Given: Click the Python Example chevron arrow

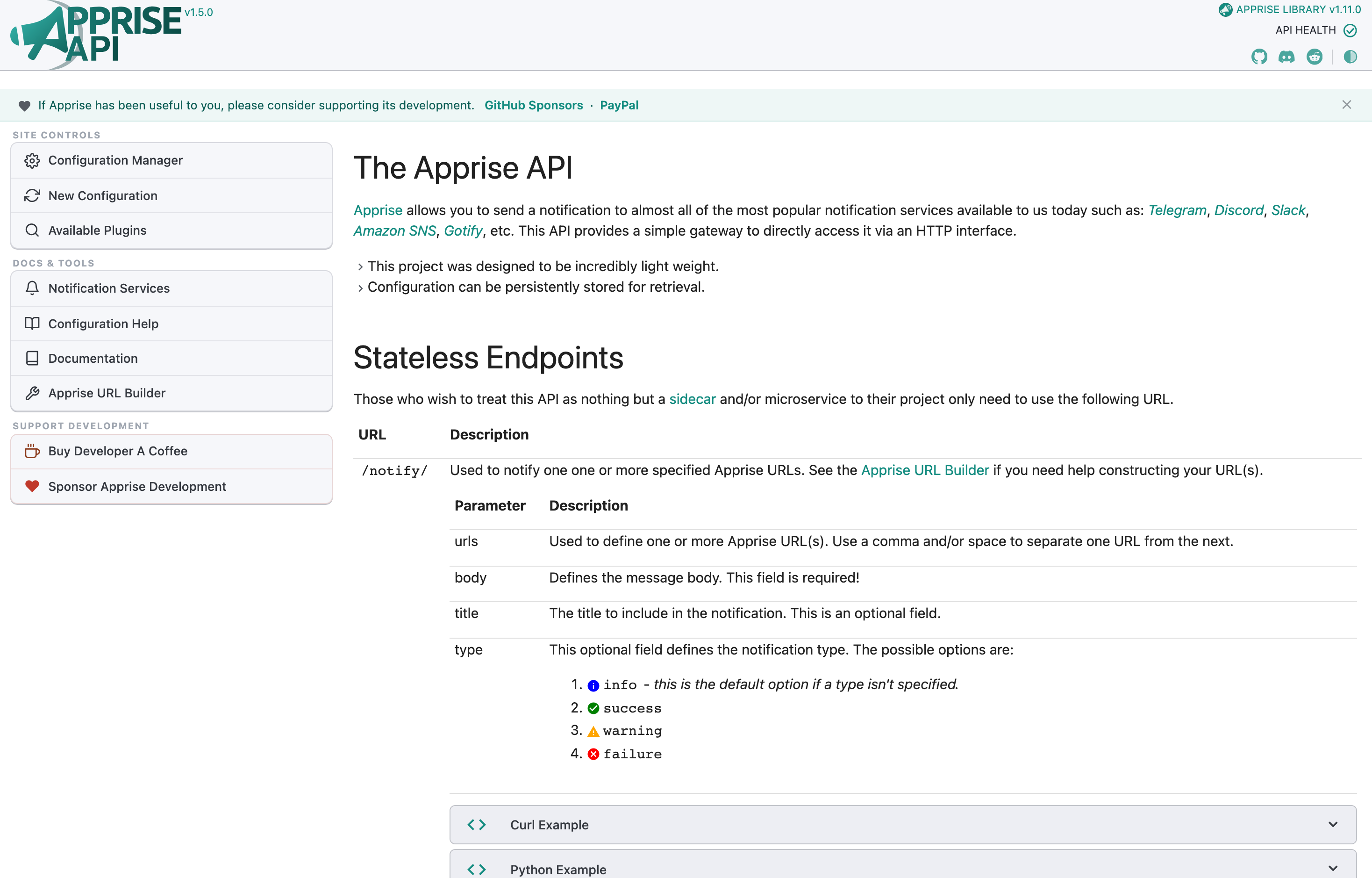Looking at the screenshot, I should [x=1333, y=868].
